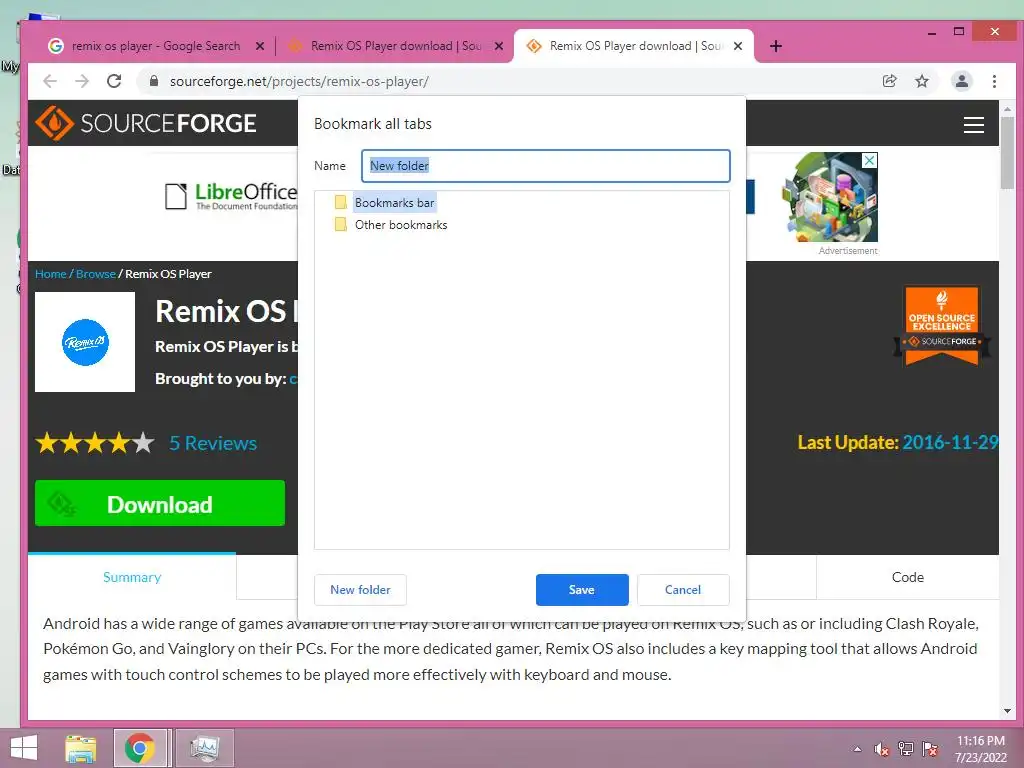Open File Explorer from the taskbar
The width and height of the screenshot is (1024, 768).
[x=81, y=748]
